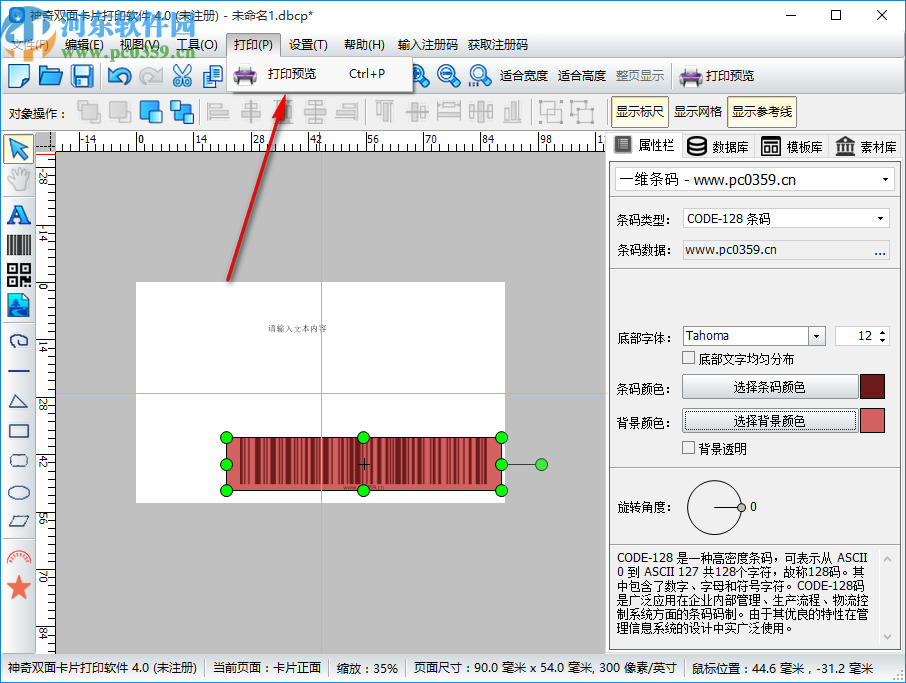The image size is (906, 683).
Task: Pick the insert image tool
Action: (18, 305)
